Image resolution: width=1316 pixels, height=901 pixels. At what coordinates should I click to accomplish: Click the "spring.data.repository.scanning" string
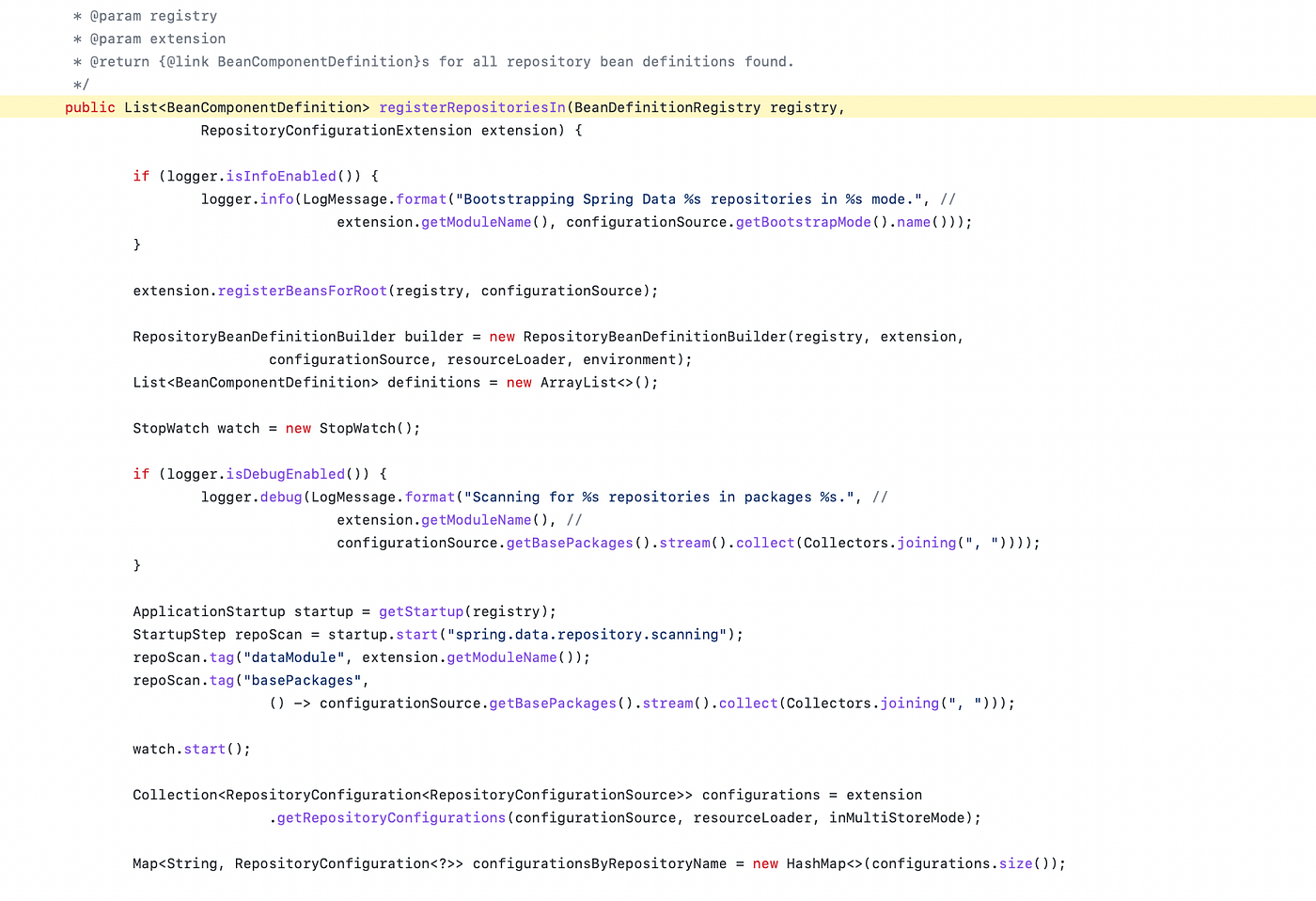[x=587, y=635]
